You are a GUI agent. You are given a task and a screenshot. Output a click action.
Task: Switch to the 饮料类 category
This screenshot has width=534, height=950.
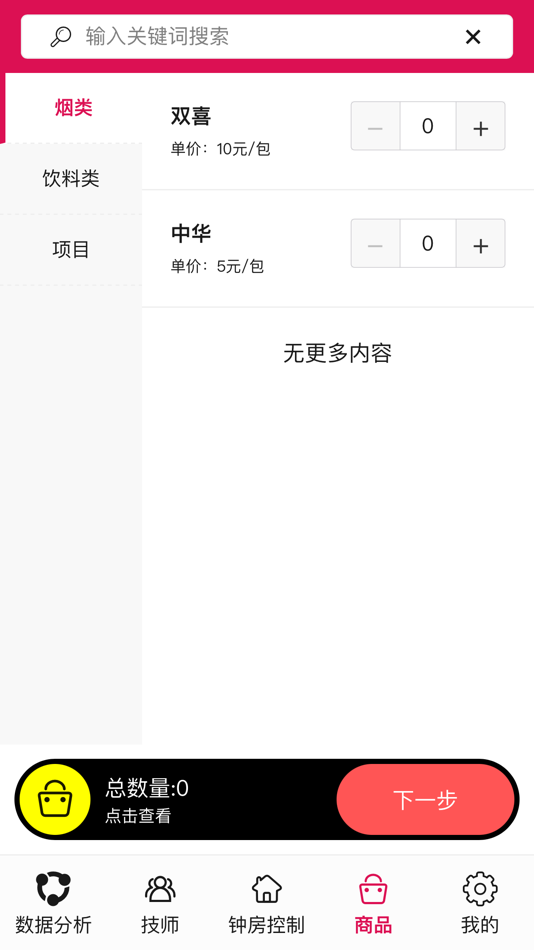(x=71, y=179)
